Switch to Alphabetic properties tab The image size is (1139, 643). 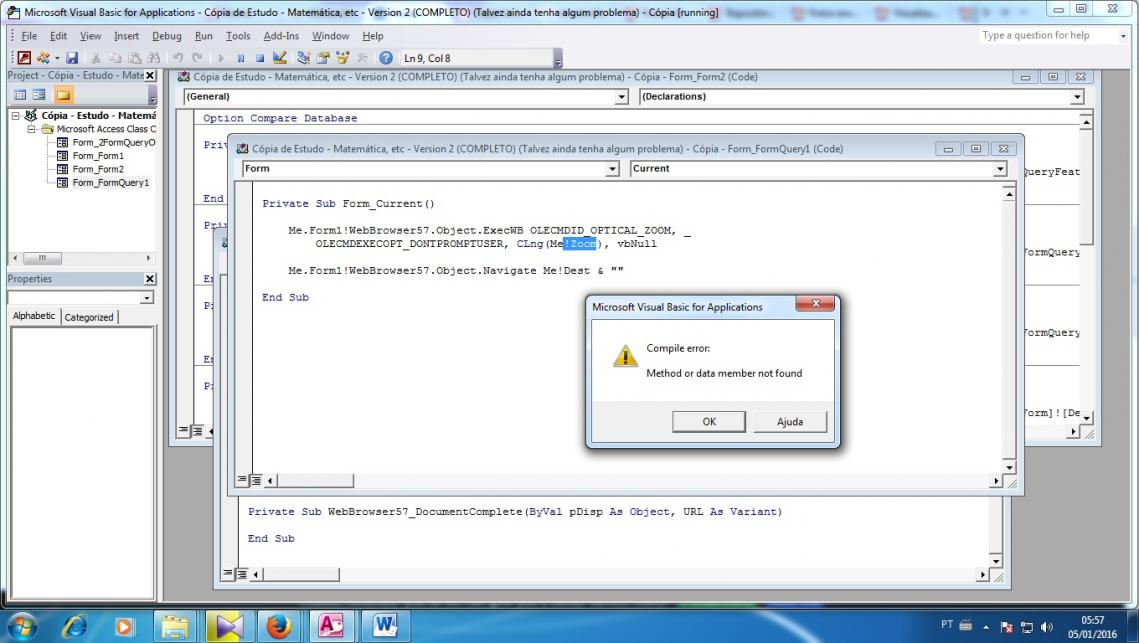[34, 316]
